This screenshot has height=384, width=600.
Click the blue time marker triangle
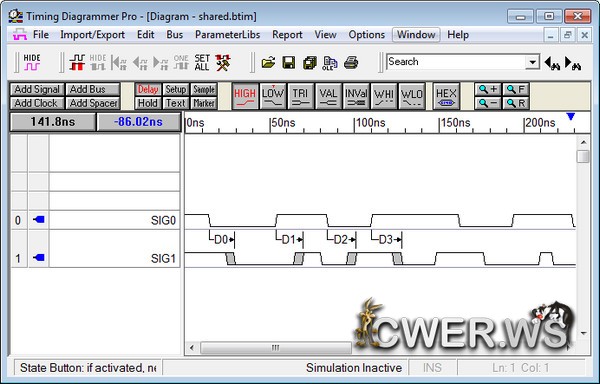[x=571, y=116]
